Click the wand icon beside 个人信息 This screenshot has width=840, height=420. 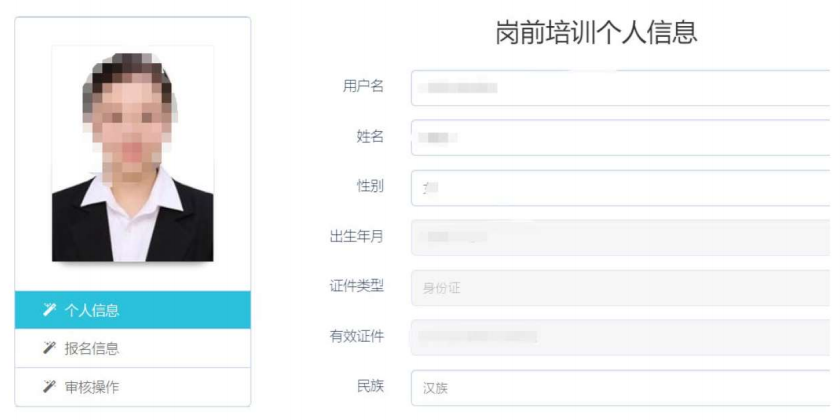[x=47, y=310]
